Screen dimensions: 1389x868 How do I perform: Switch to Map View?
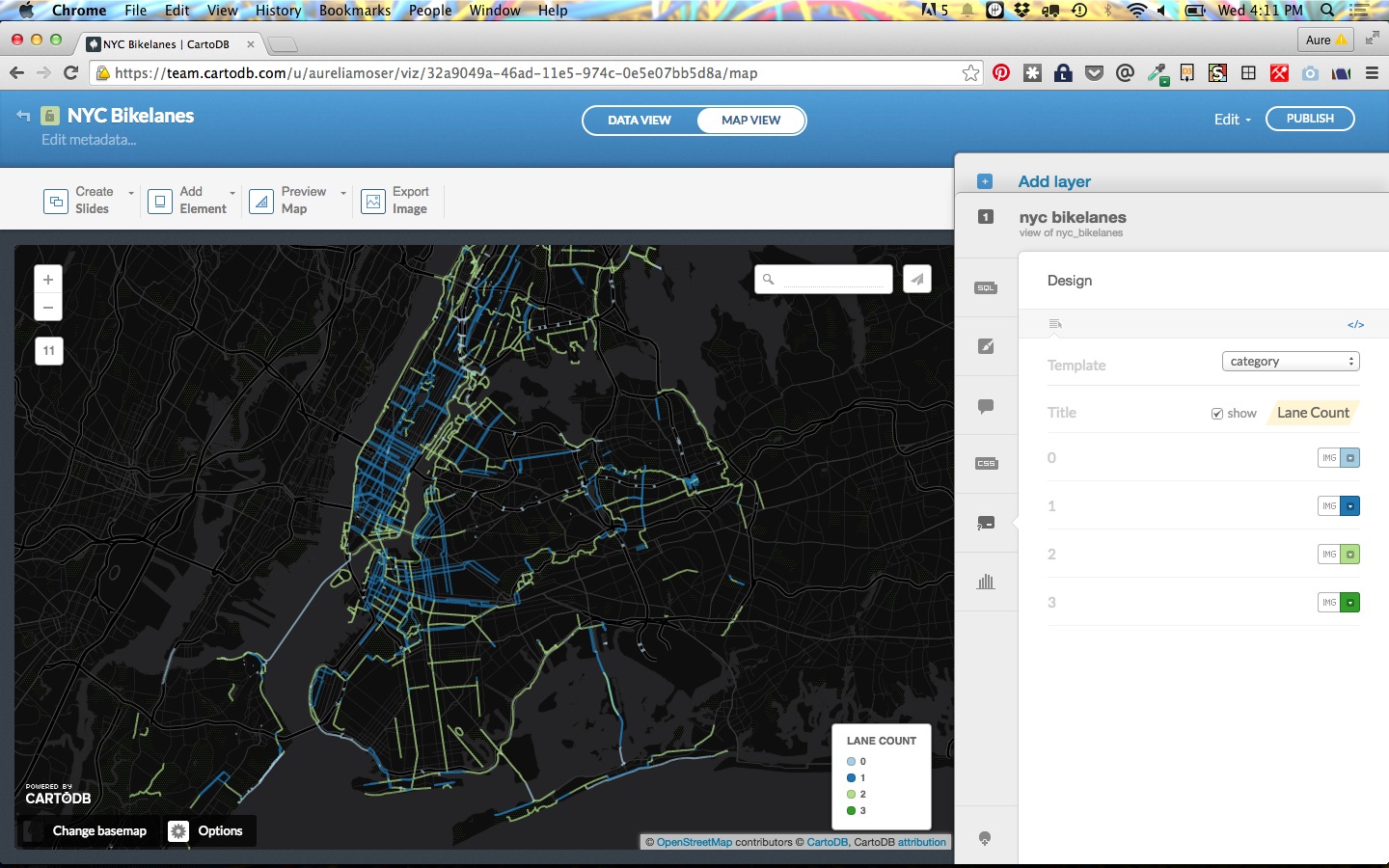click(750, 121)
